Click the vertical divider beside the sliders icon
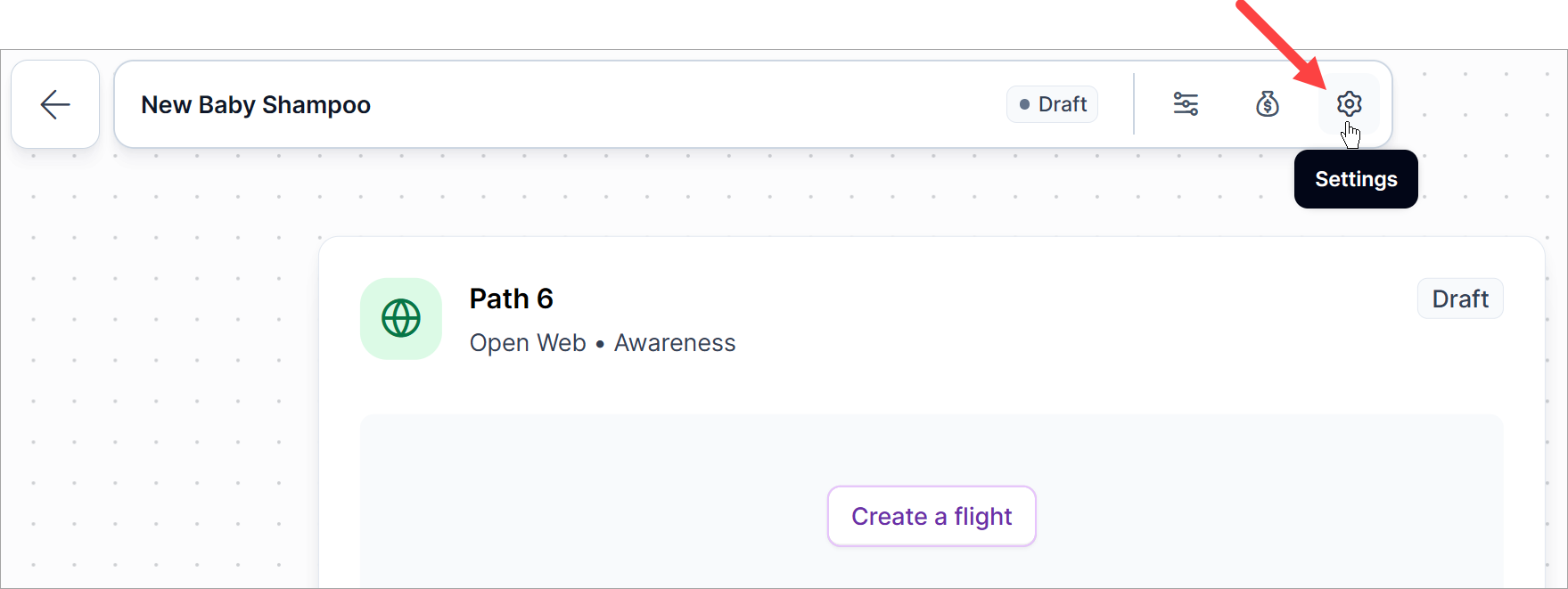The width and height of the screenshot is (1568, 589). [x=1134, y=104]
